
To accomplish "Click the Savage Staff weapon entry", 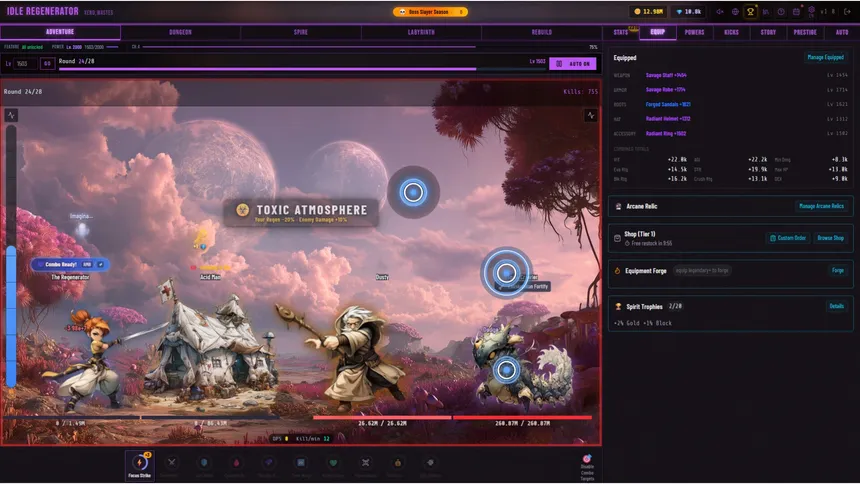I will (666, 75).
